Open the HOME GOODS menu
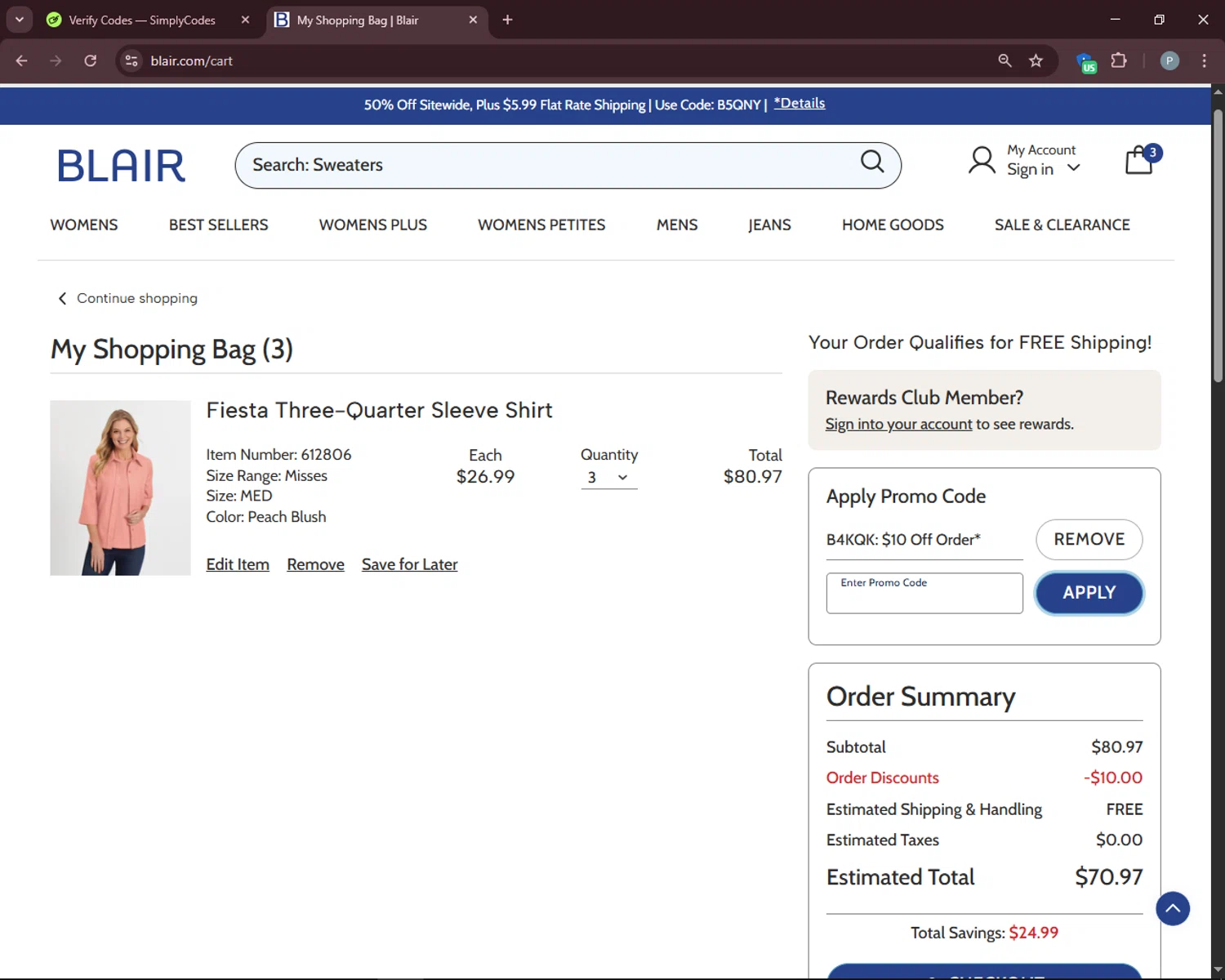This screenshot has height=980, width=1225. (x=893, y=225)
